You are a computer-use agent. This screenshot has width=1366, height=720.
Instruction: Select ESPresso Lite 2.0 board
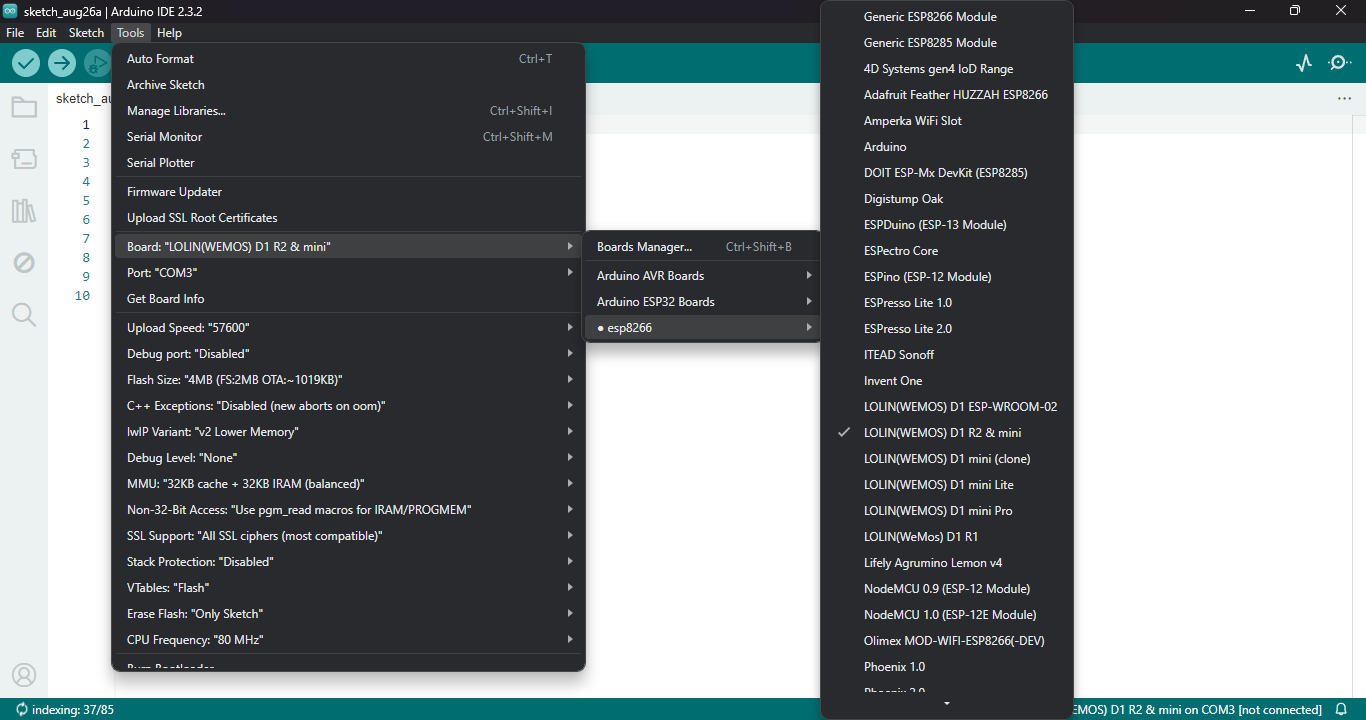(x=947, y=329)
